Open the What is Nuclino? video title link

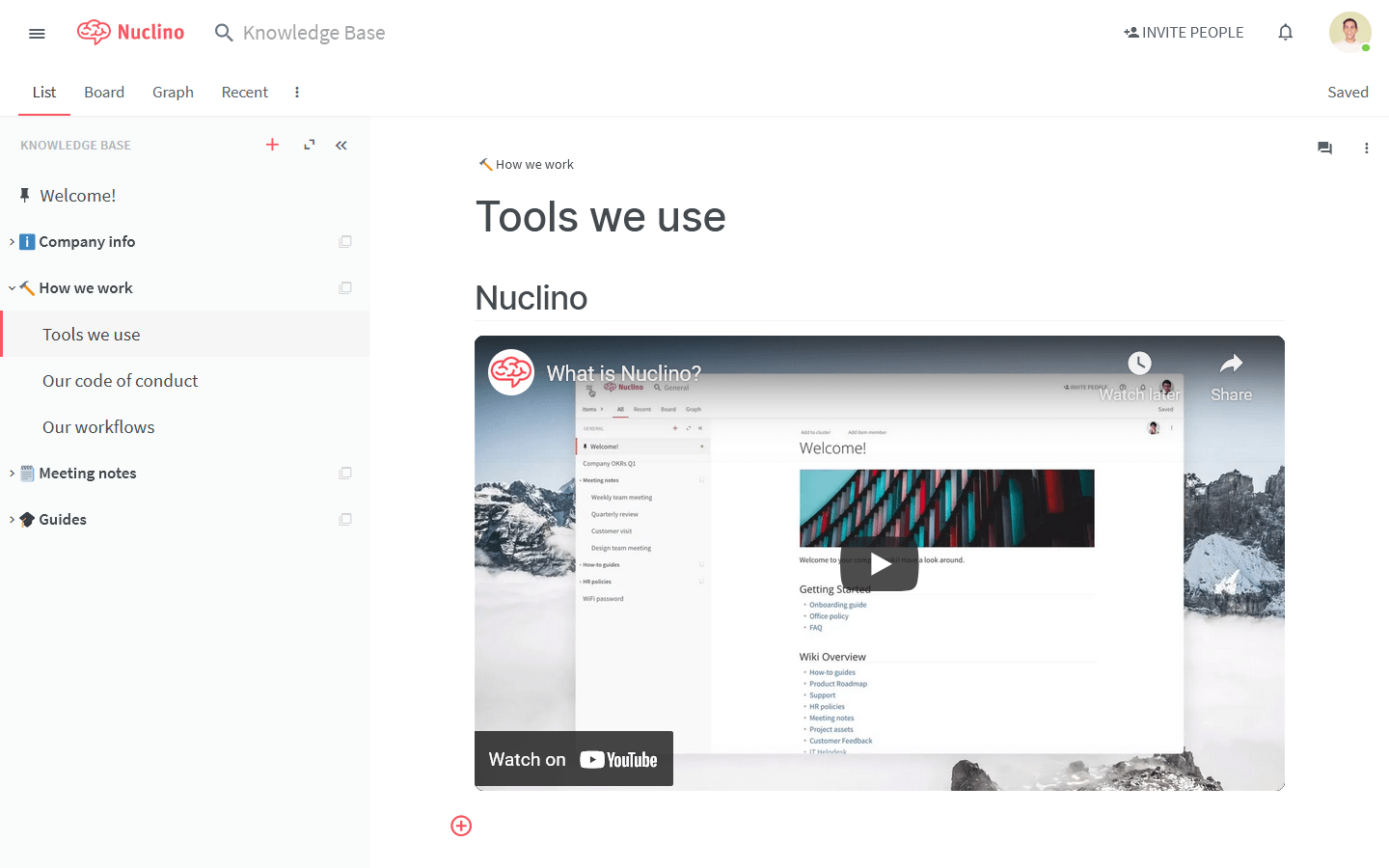click(624, 373)
